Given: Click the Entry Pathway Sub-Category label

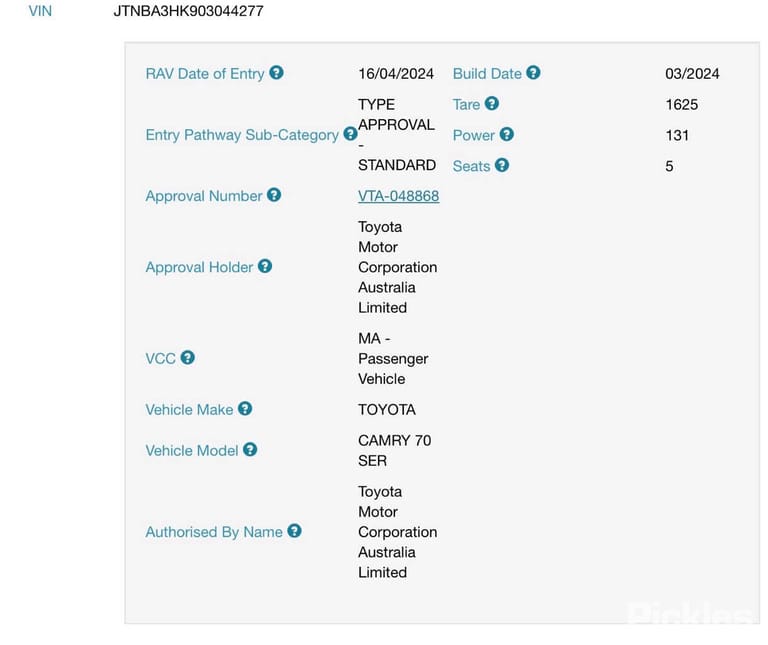Looking at the screenshot, I should (x=242, y=135).
